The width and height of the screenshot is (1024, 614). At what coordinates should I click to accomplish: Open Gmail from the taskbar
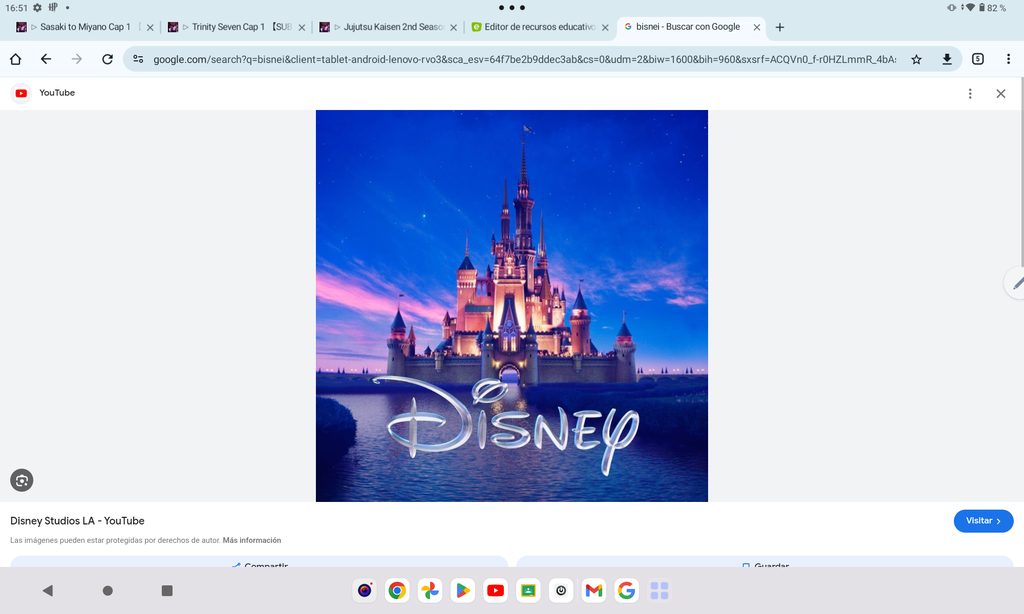[594, 590]
